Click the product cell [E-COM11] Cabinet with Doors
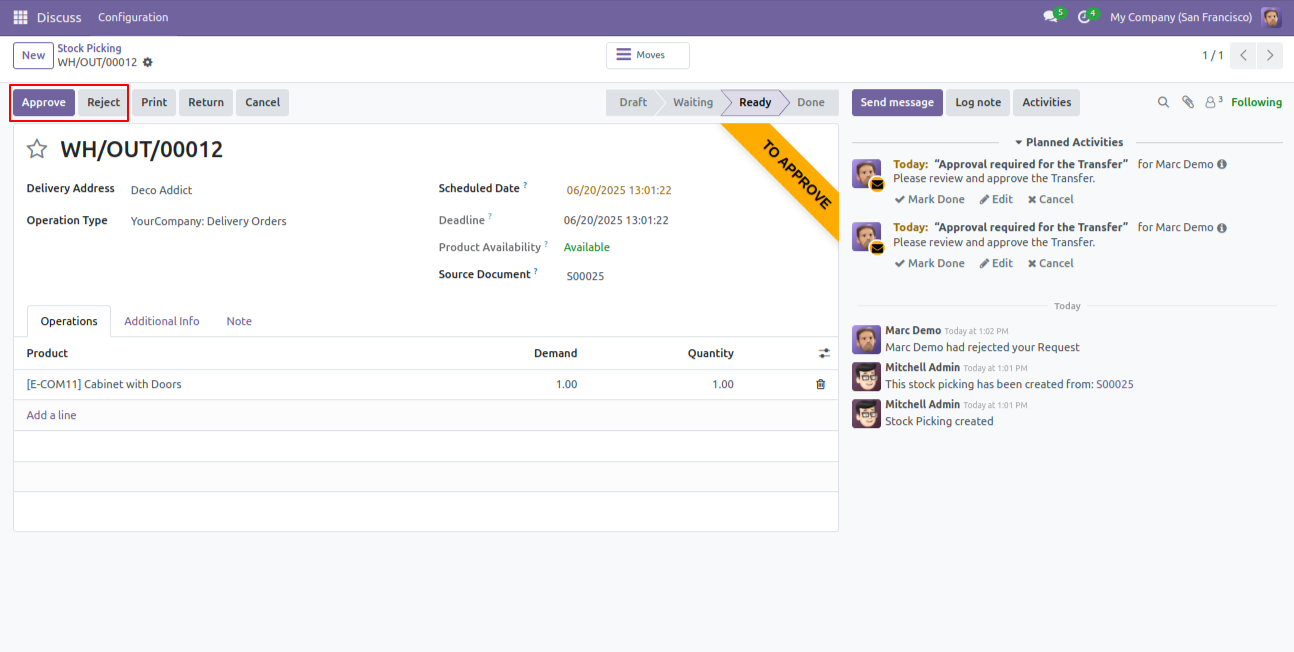Viewport: 1294px width, 652px height. (104, 384)
